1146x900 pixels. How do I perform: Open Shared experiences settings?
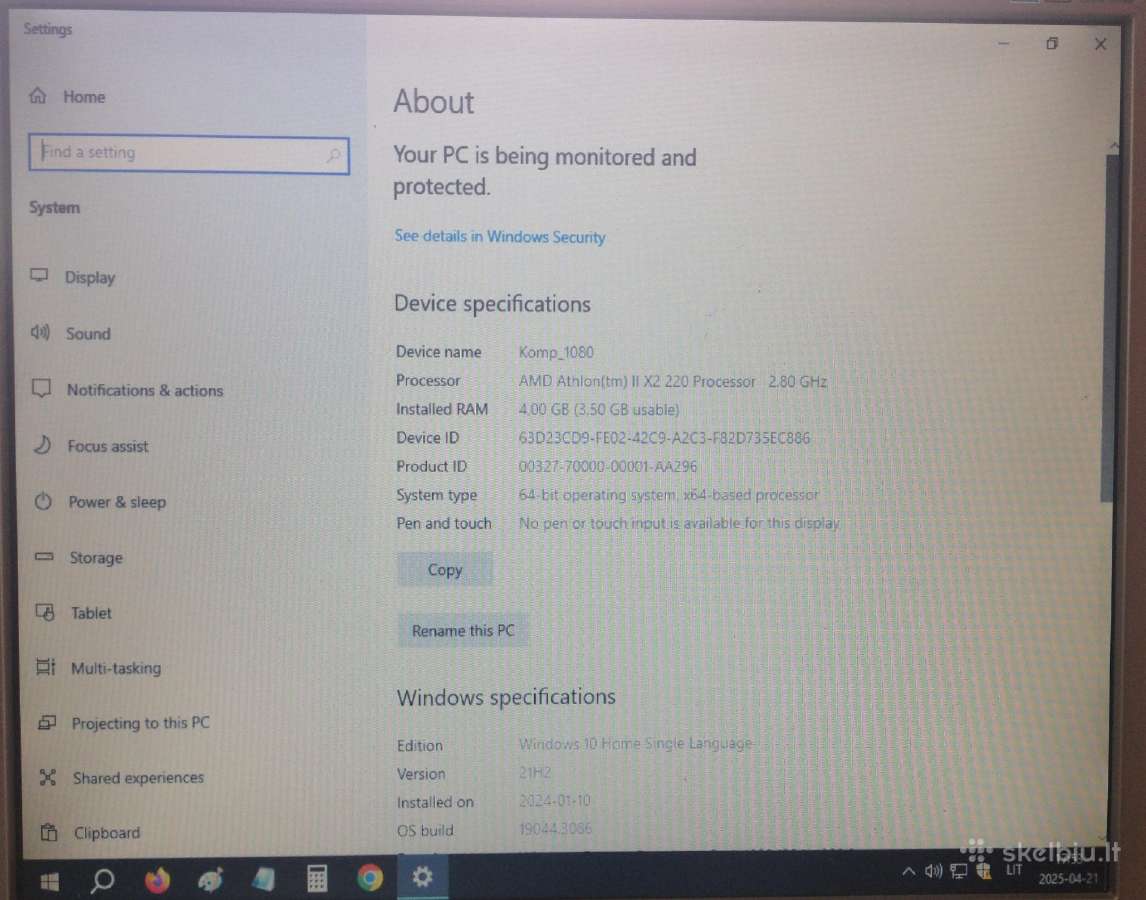click(121, 778)
